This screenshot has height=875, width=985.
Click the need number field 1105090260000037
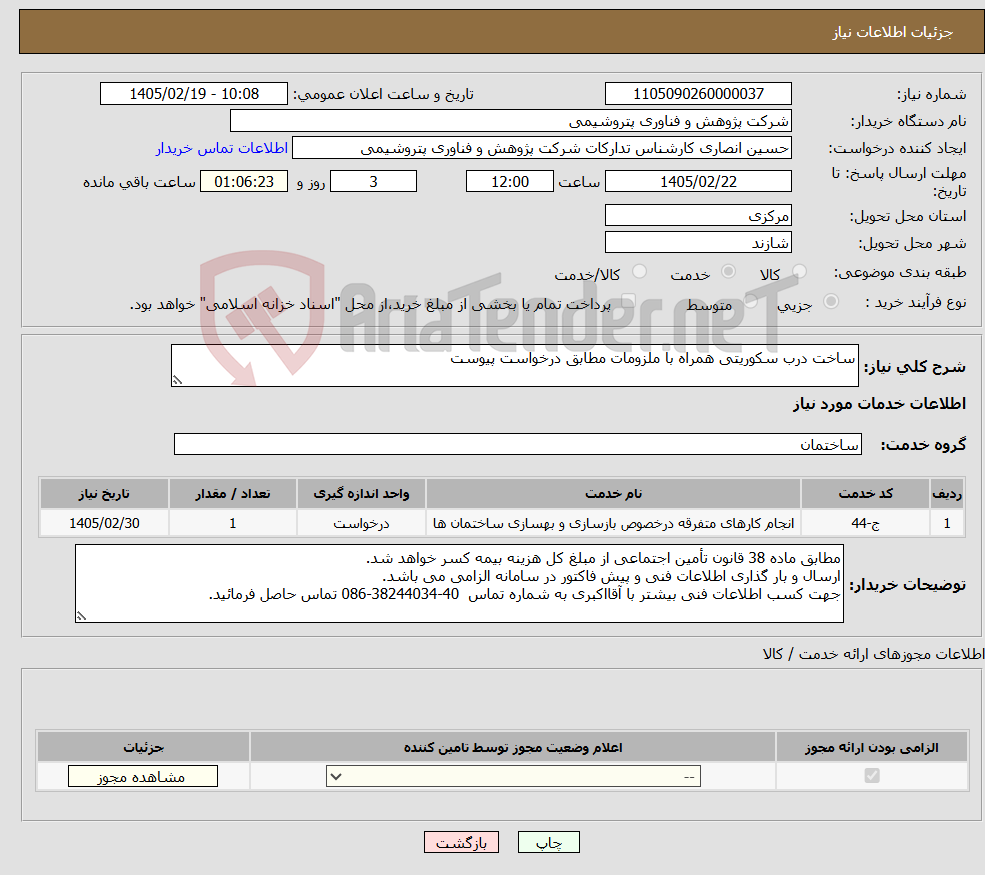pos(698,94)
